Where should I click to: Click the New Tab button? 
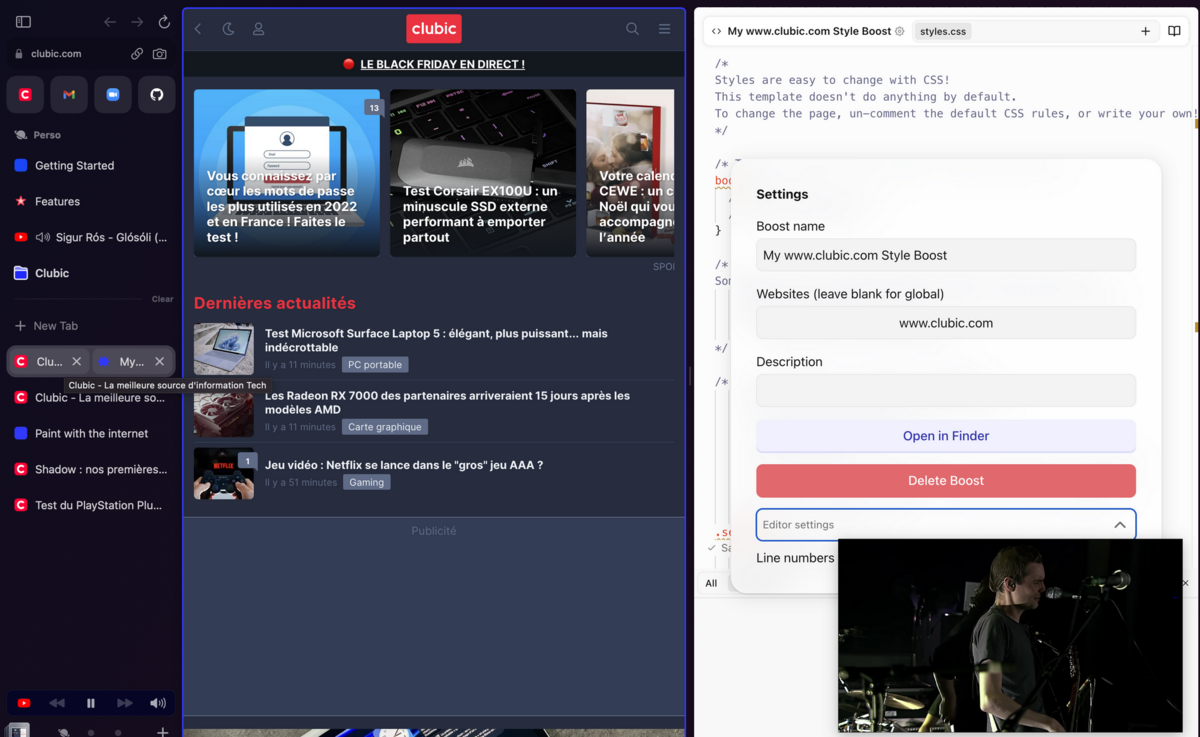(91, 326)
